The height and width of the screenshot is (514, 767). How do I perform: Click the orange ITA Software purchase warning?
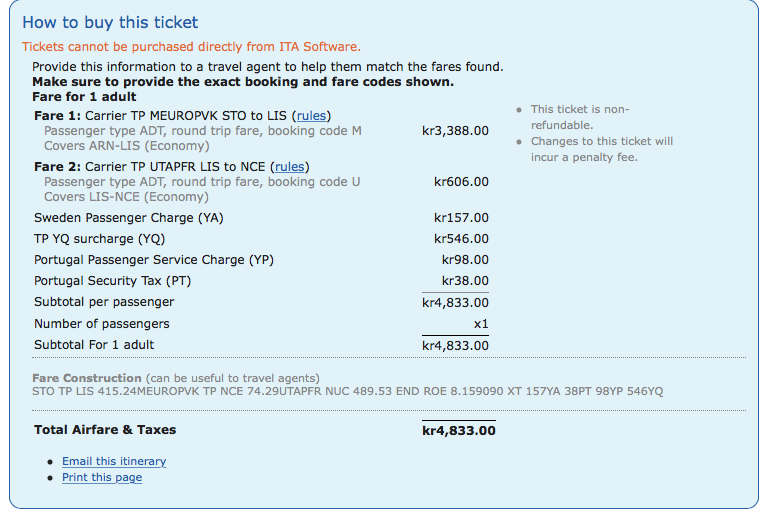coord(191,47)
